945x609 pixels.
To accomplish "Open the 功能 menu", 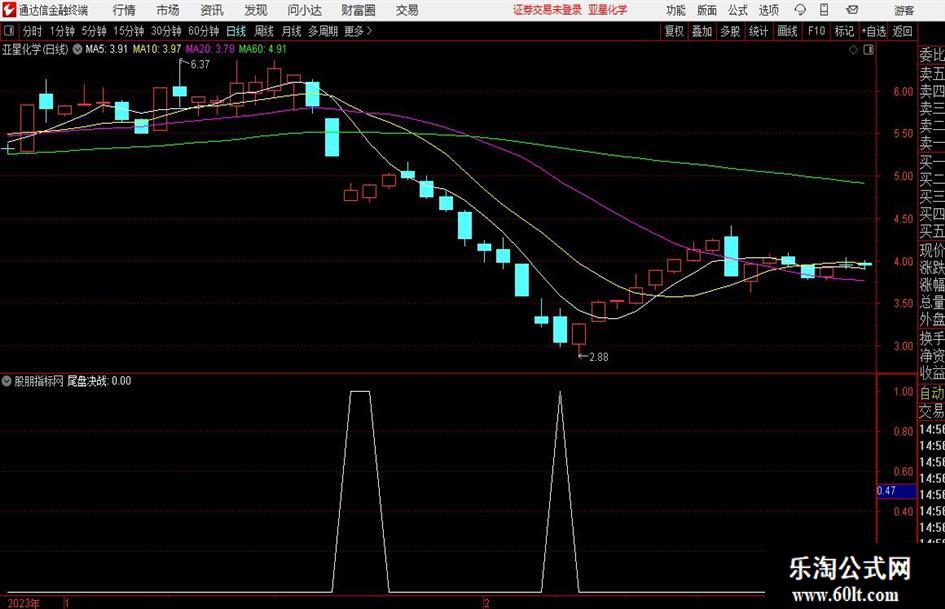I will coord(676,10).
